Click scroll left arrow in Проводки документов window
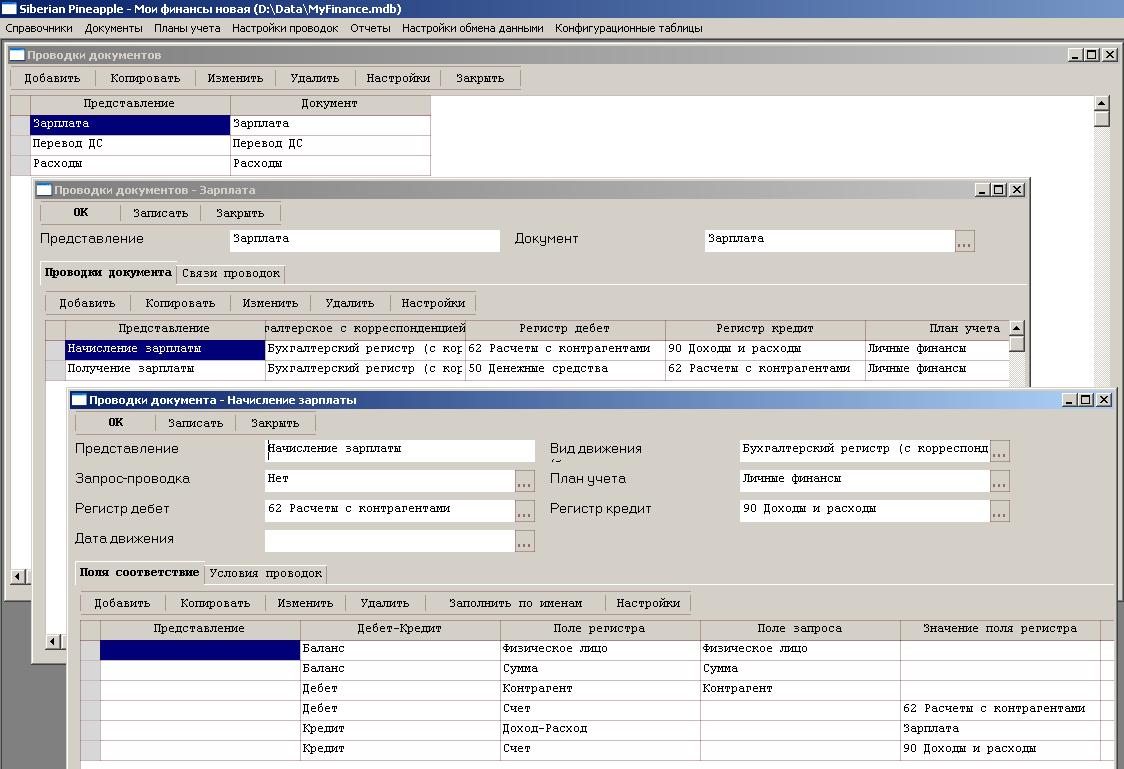 [x=19, y=575]
